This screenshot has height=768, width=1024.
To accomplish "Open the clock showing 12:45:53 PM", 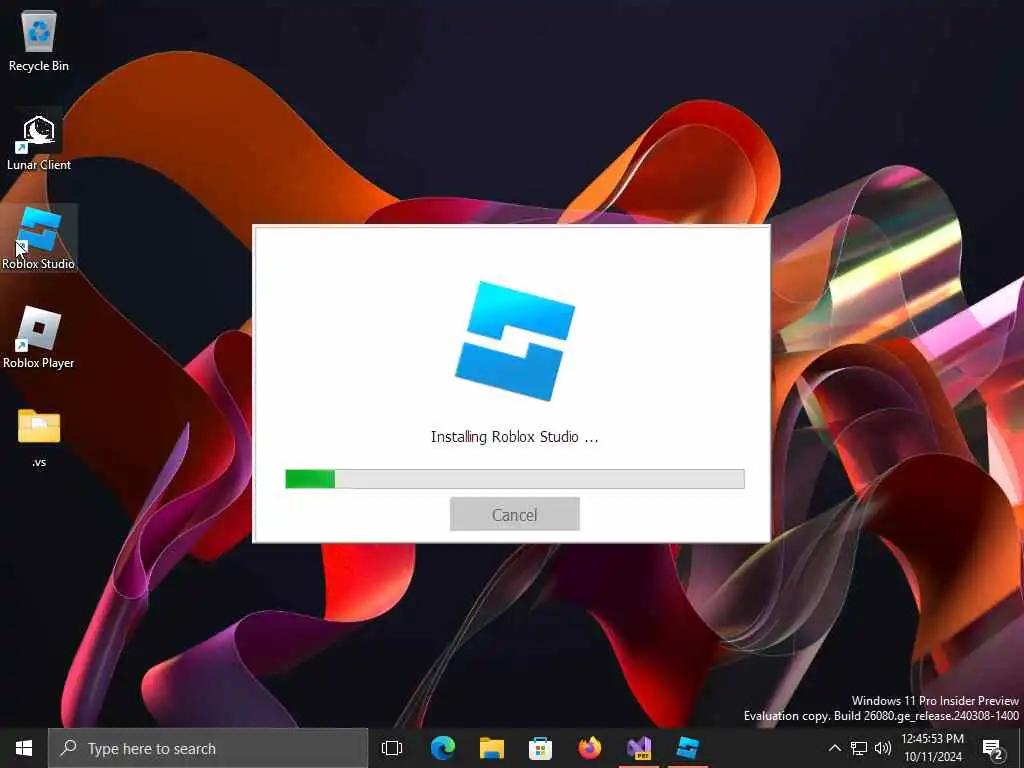I will pos(933,748).
